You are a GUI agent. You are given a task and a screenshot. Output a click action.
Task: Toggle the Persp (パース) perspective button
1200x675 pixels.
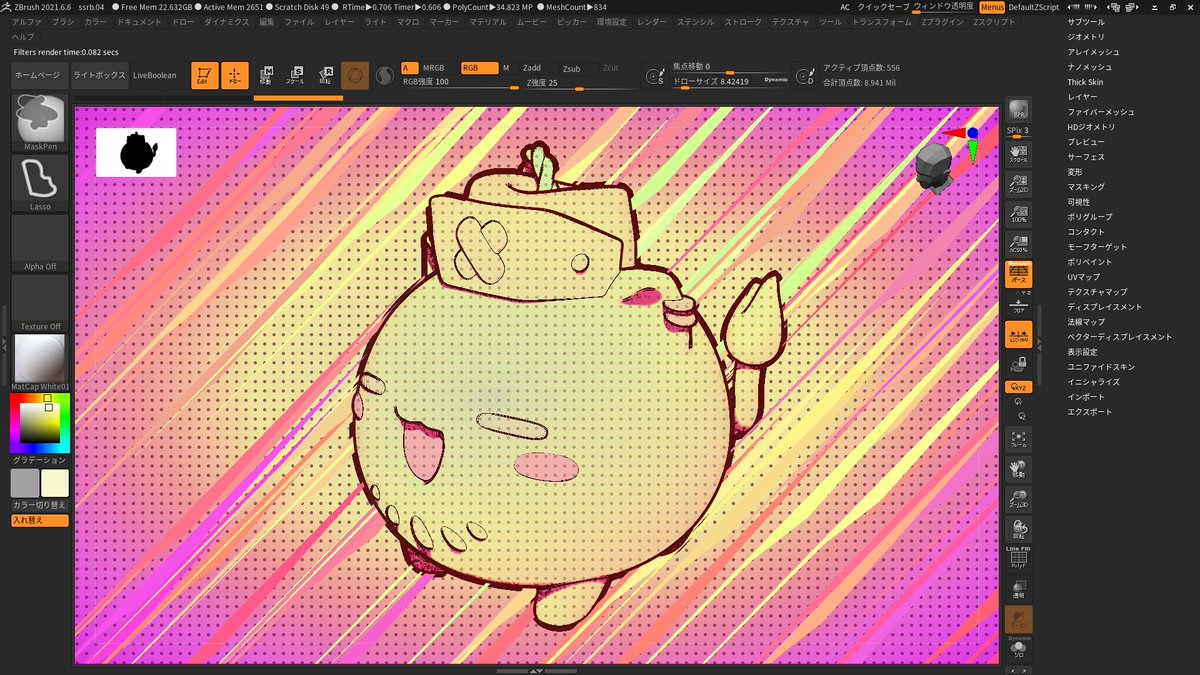point(1019,275)
